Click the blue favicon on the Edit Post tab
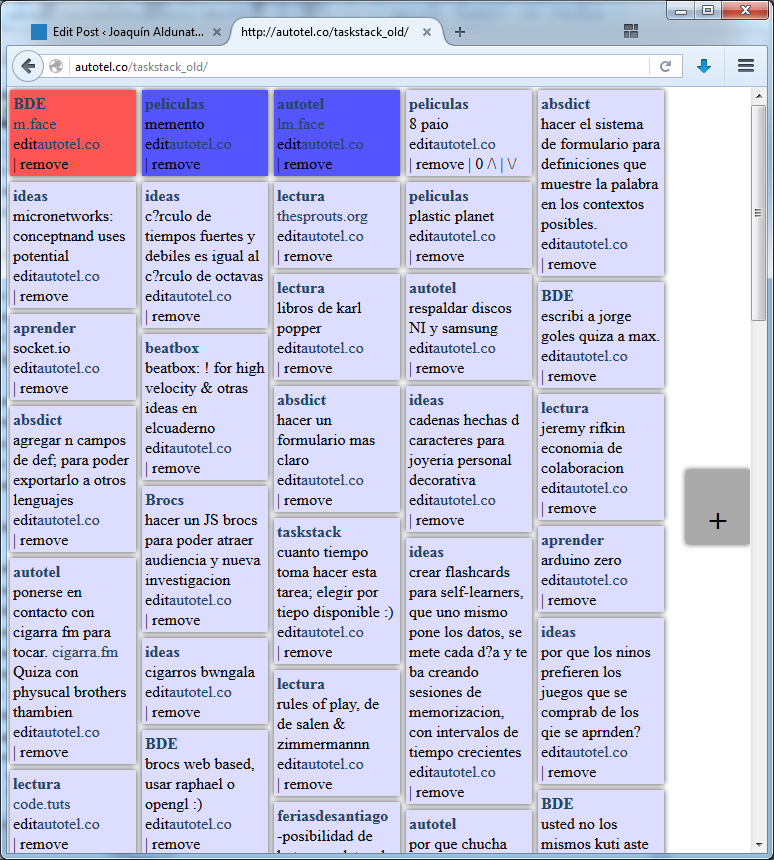This screenshot has width=774, height=860. 39,32
